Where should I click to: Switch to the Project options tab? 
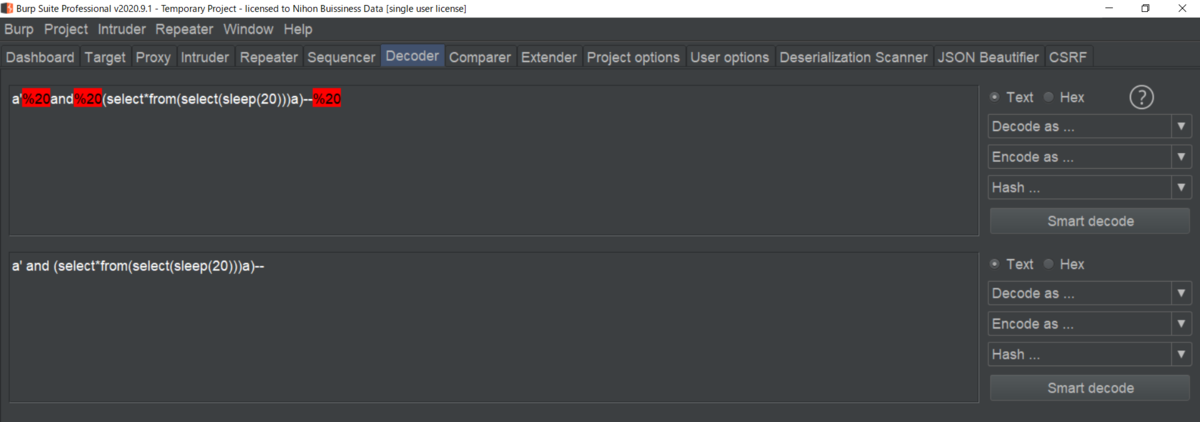tap(634, 57)
